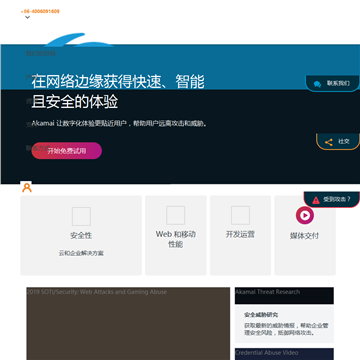Click the hero heading 在网络边缘获得快速、智能
This screenshot has width=360, height=360.
(x=118, y=82)
